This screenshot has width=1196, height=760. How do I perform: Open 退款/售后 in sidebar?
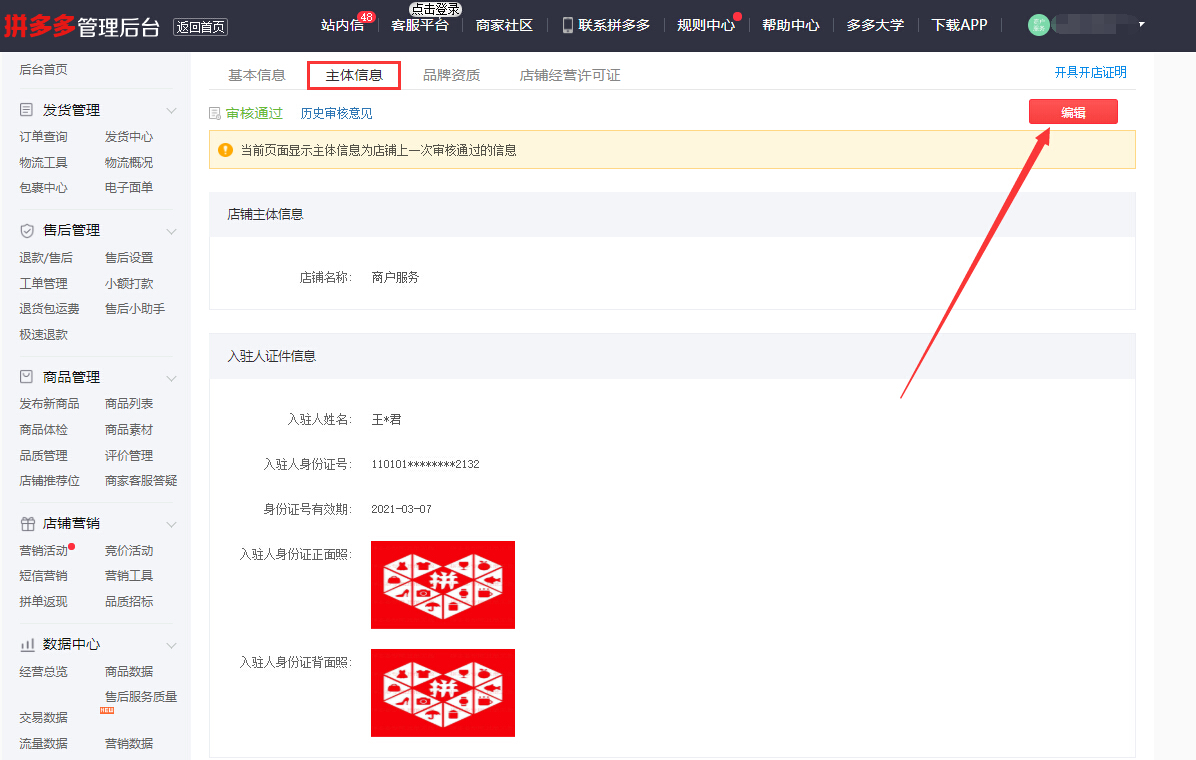(x=46, y=258)
